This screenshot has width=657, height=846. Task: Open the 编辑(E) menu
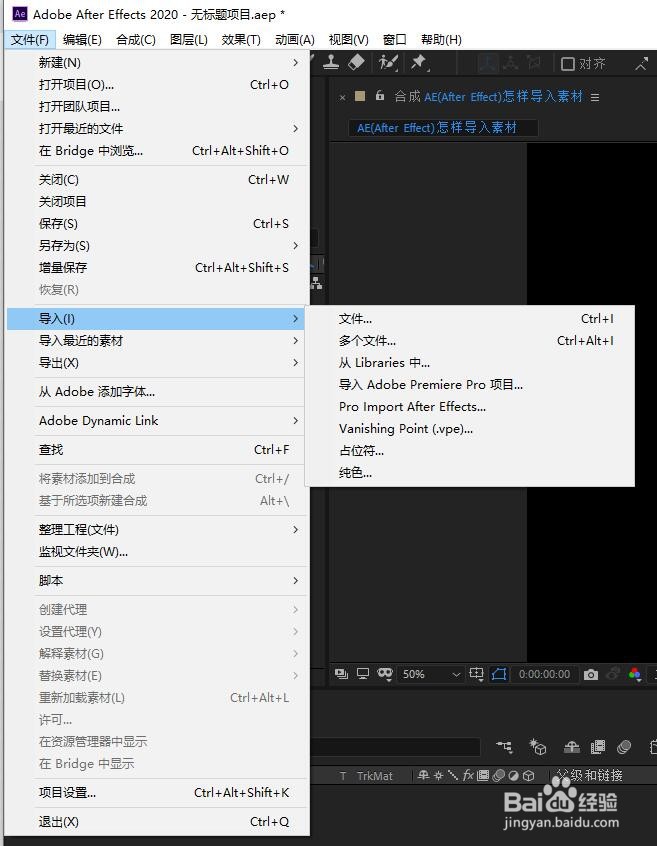[x=82, y=39]
